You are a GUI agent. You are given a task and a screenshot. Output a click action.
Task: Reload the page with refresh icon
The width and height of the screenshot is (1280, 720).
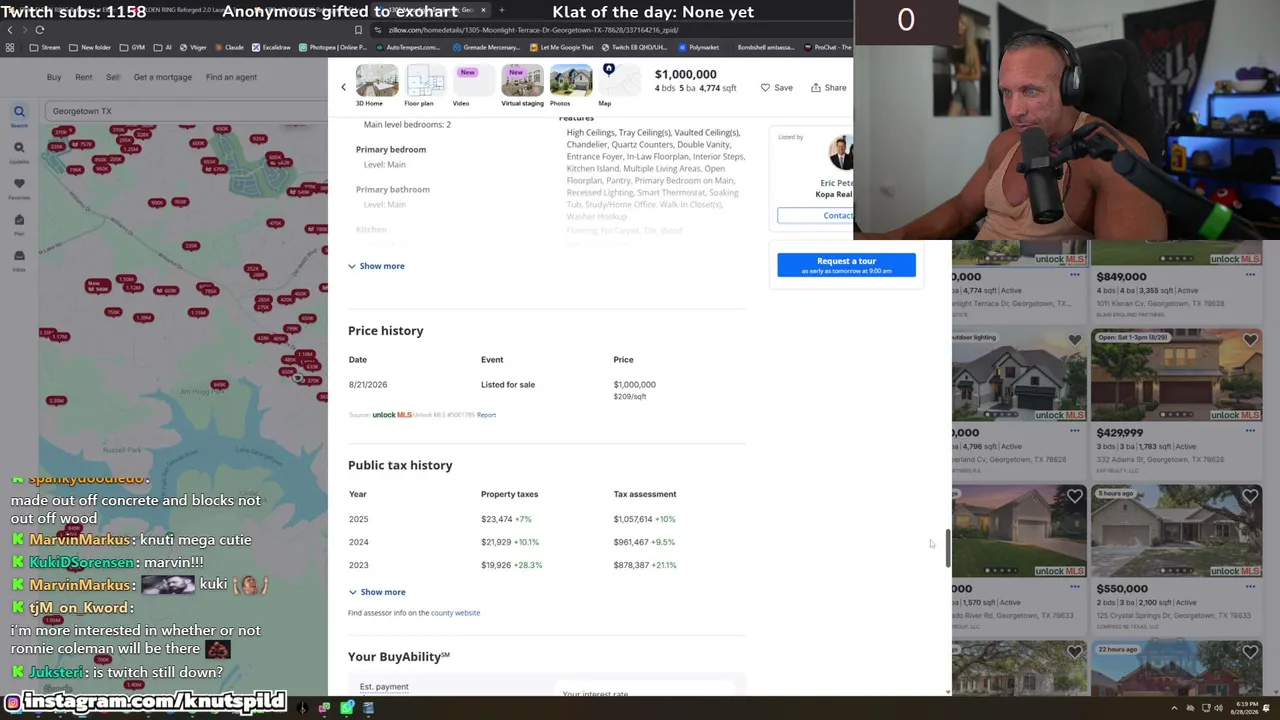[x=40, y=30]
